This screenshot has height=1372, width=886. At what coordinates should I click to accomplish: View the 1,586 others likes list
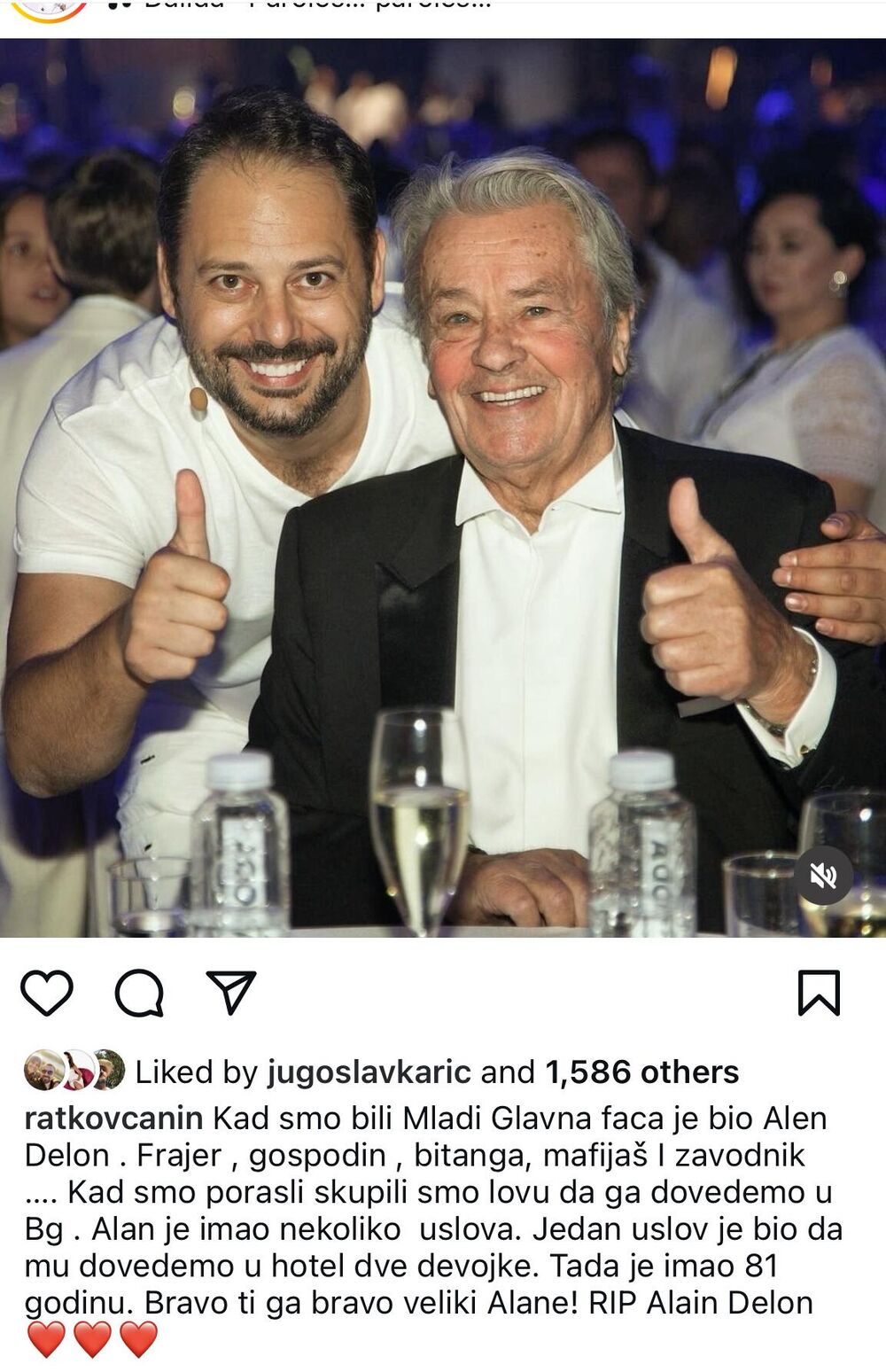(642, 1072)
